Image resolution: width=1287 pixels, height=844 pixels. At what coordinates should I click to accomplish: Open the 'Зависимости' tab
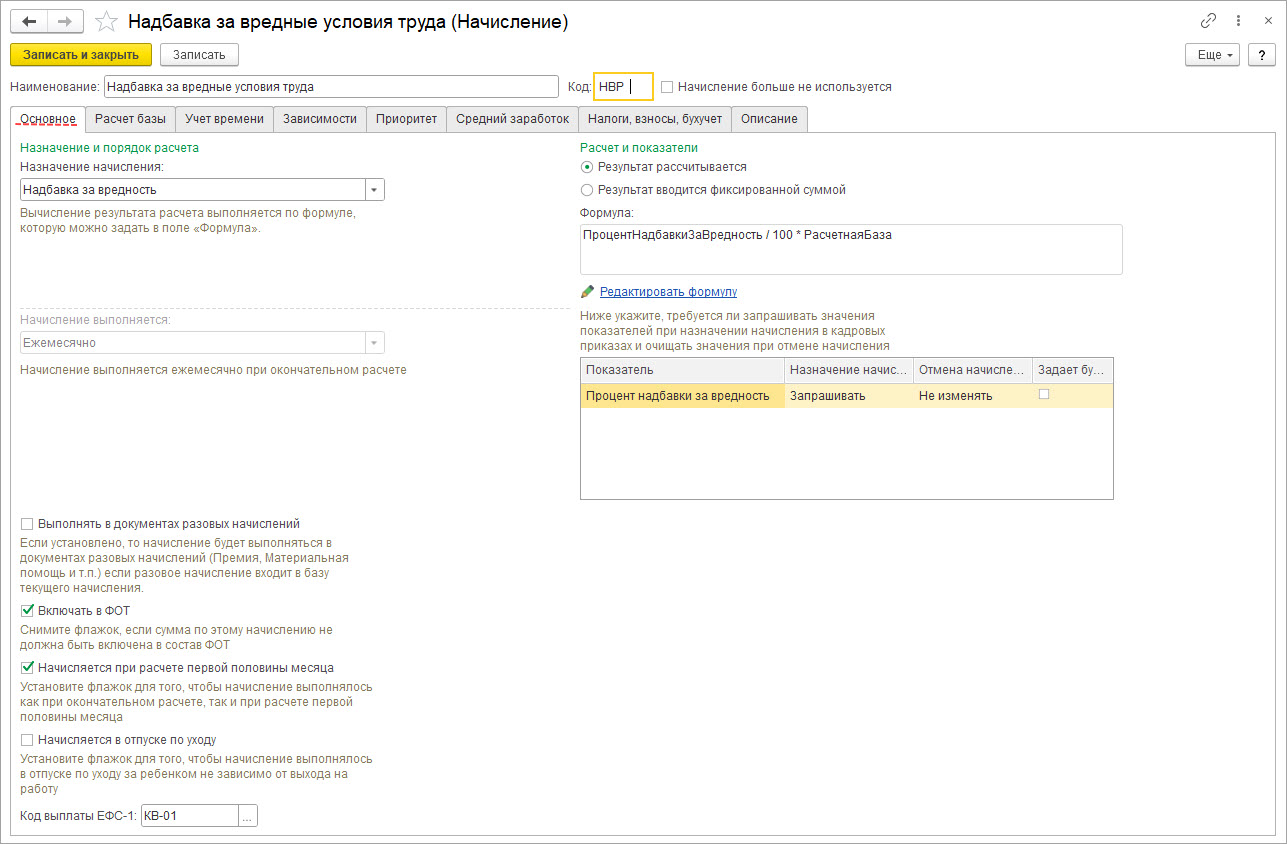click(320, 119)
